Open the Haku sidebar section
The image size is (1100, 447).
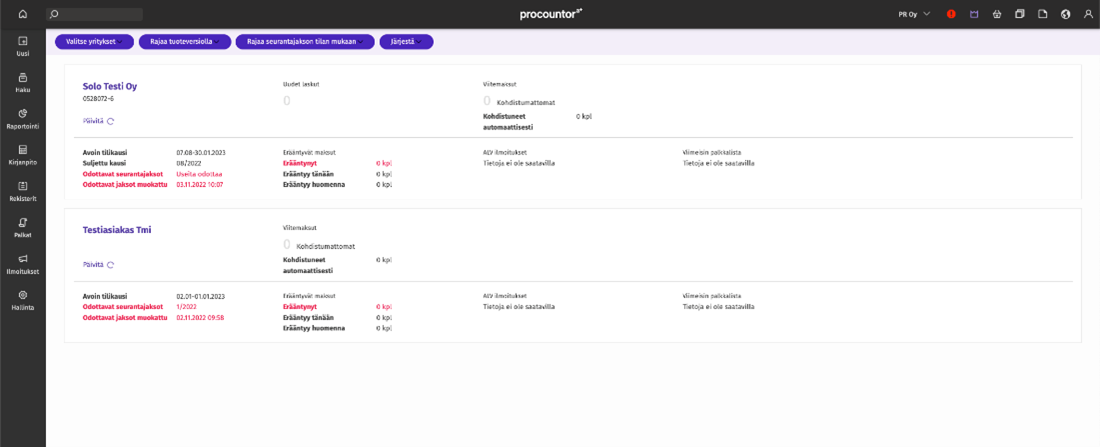pyautogui.click(x=23, y=82)
